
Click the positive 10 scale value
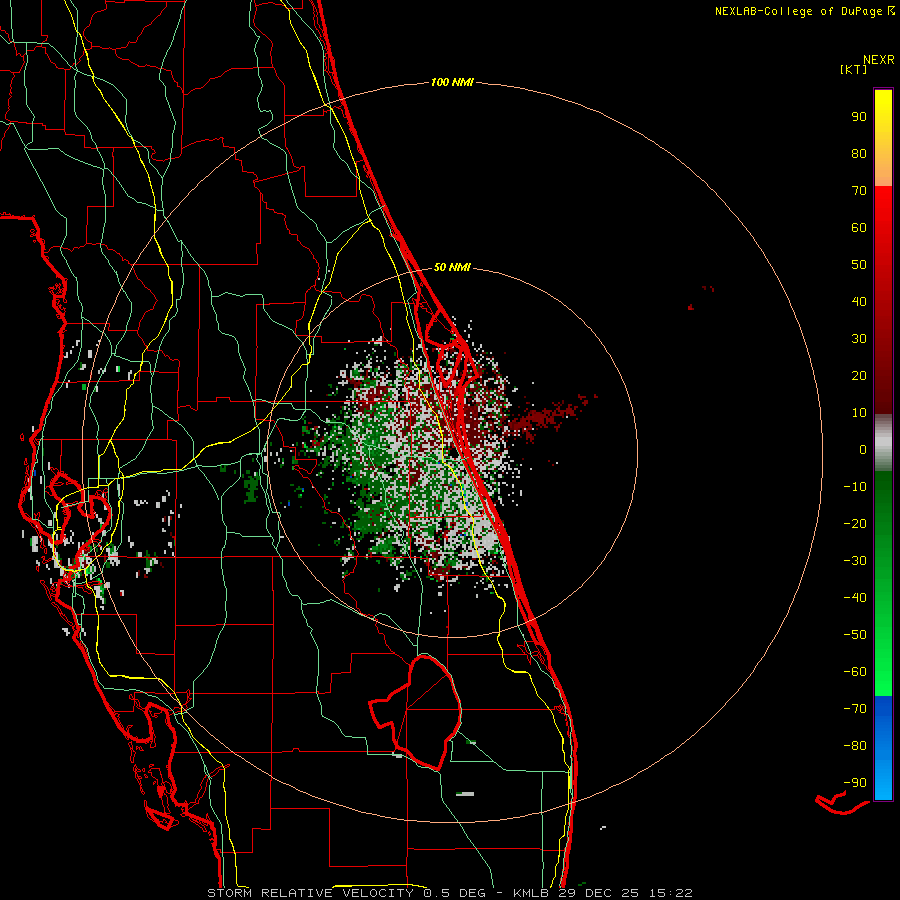coord(859,413)
